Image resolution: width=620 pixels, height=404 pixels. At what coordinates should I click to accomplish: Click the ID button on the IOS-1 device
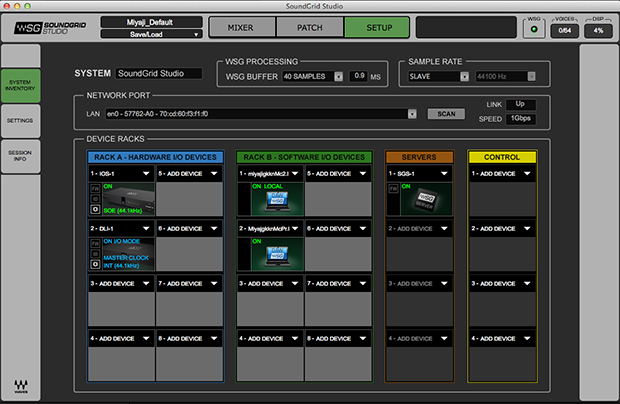click(95, 199)
